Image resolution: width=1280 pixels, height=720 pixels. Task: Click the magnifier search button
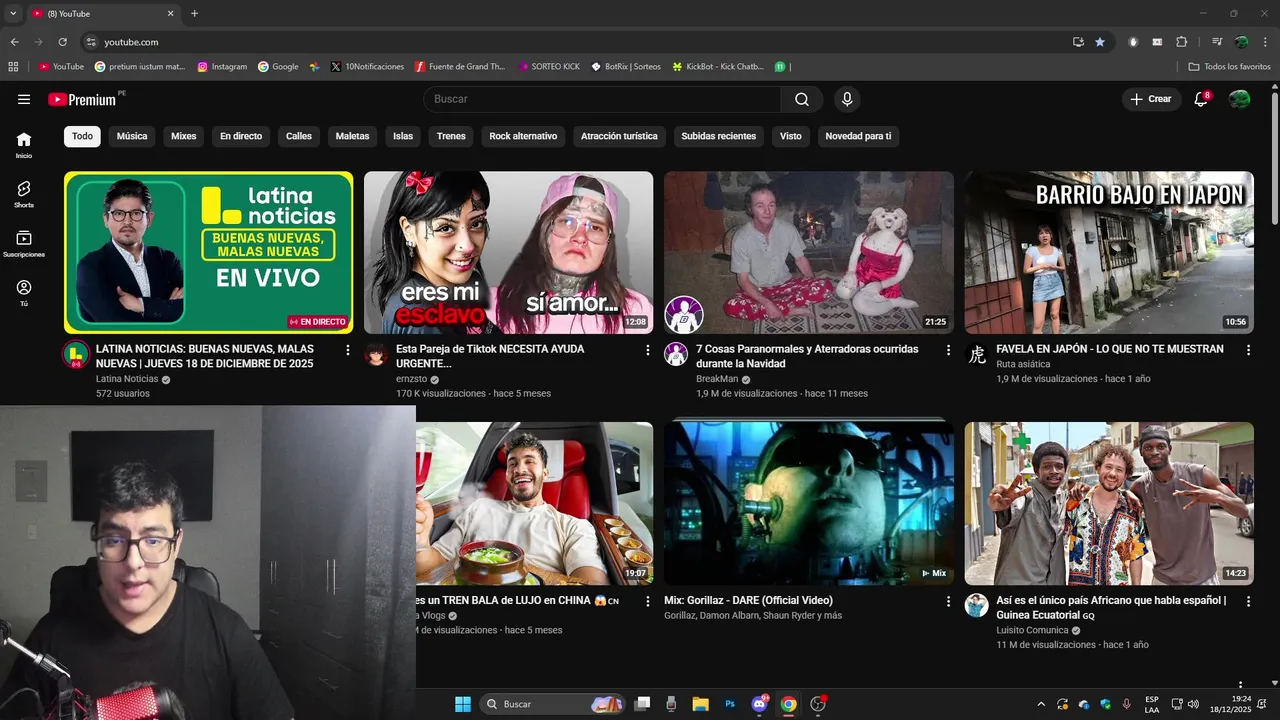click(802, 99)
